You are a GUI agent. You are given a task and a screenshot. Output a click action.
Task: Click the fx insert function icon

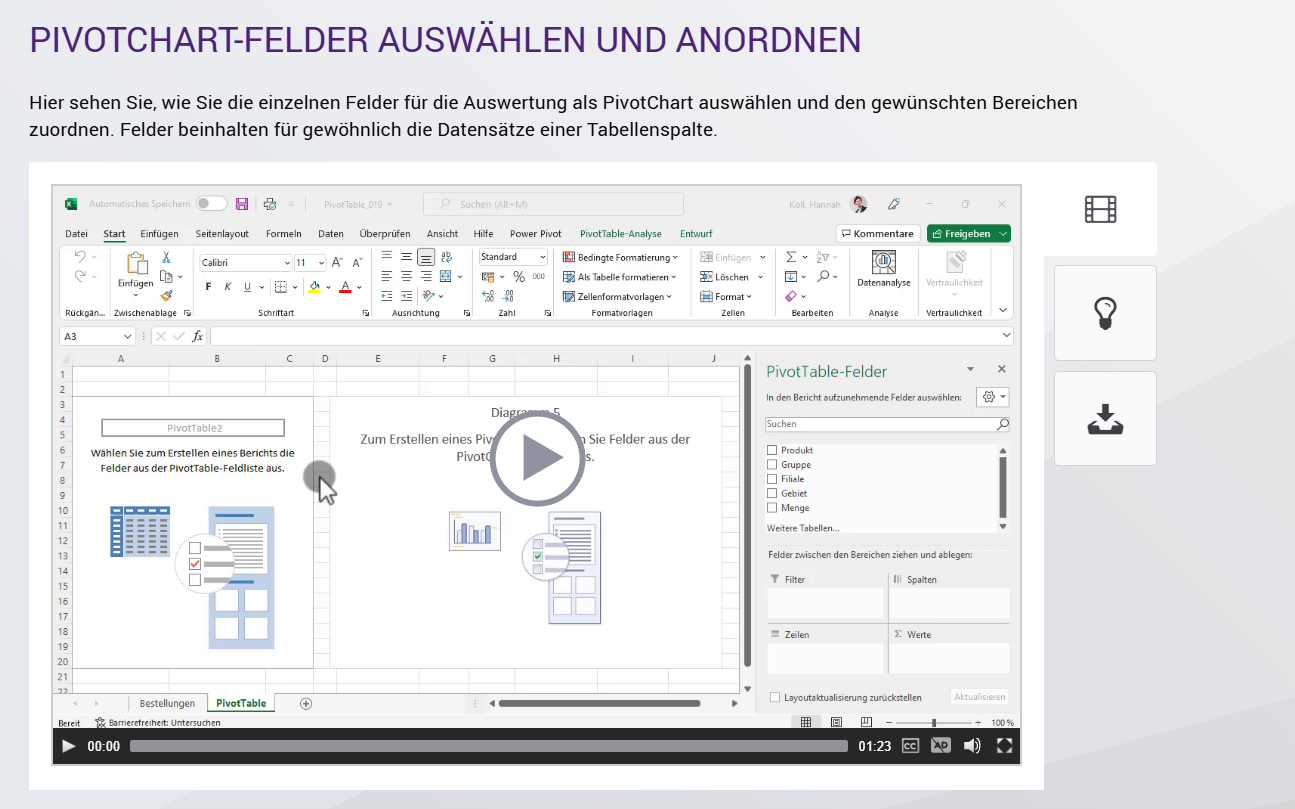(198, 336)
